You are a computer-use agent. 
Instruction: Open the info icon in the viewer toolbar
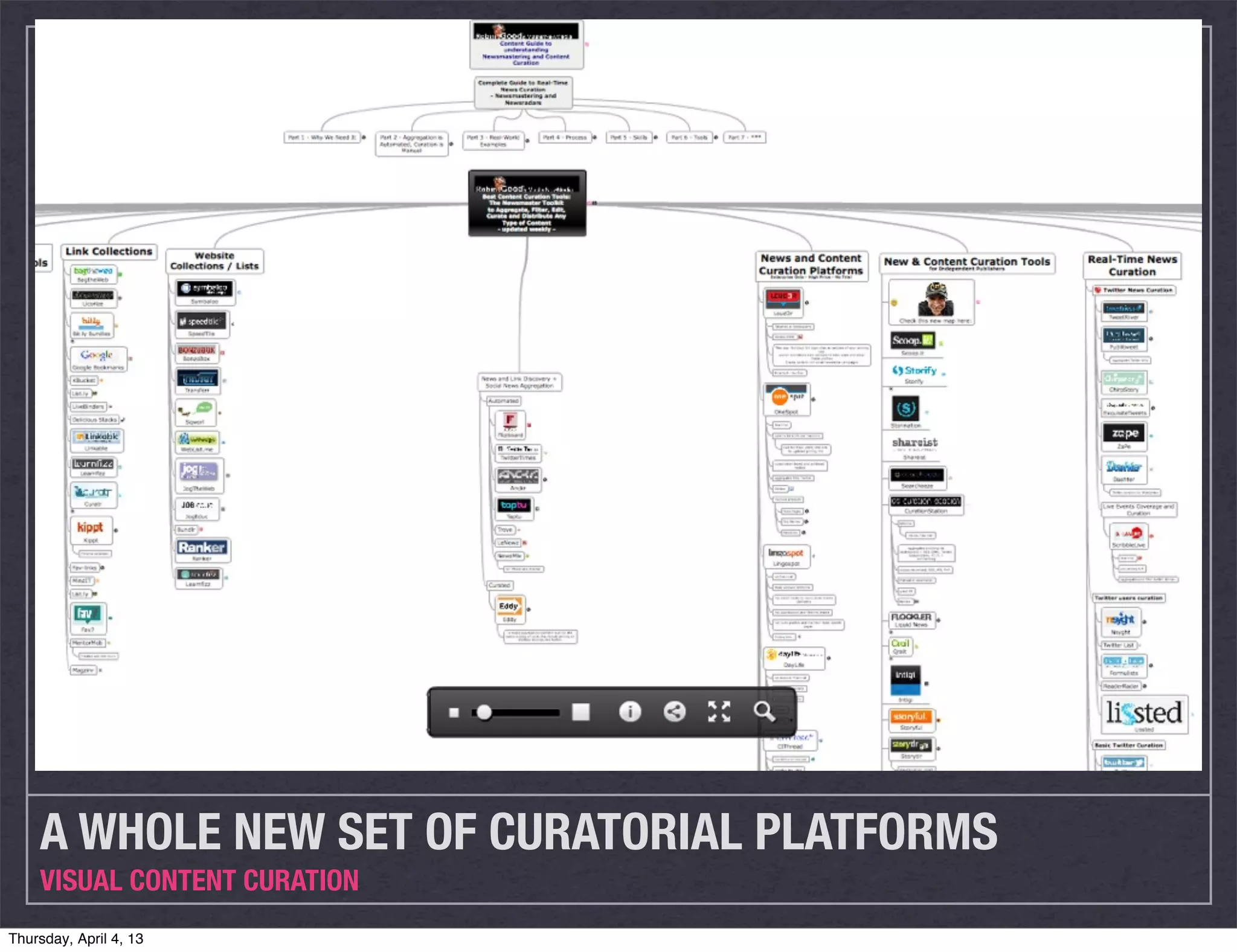pyautogui.click(x=630, y=712)
